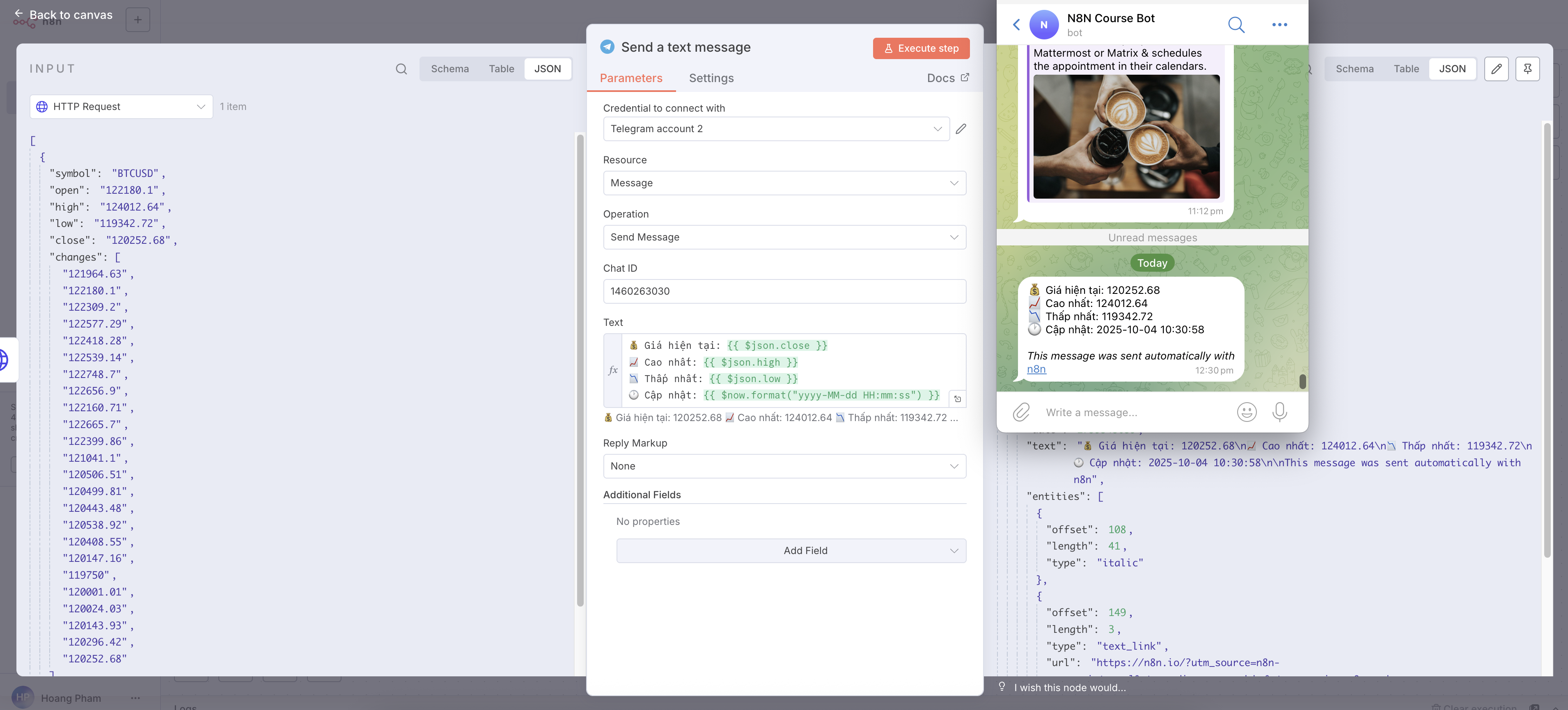Open the Docs link
The width and height of the screenshot is (1568, 710).
948,78
